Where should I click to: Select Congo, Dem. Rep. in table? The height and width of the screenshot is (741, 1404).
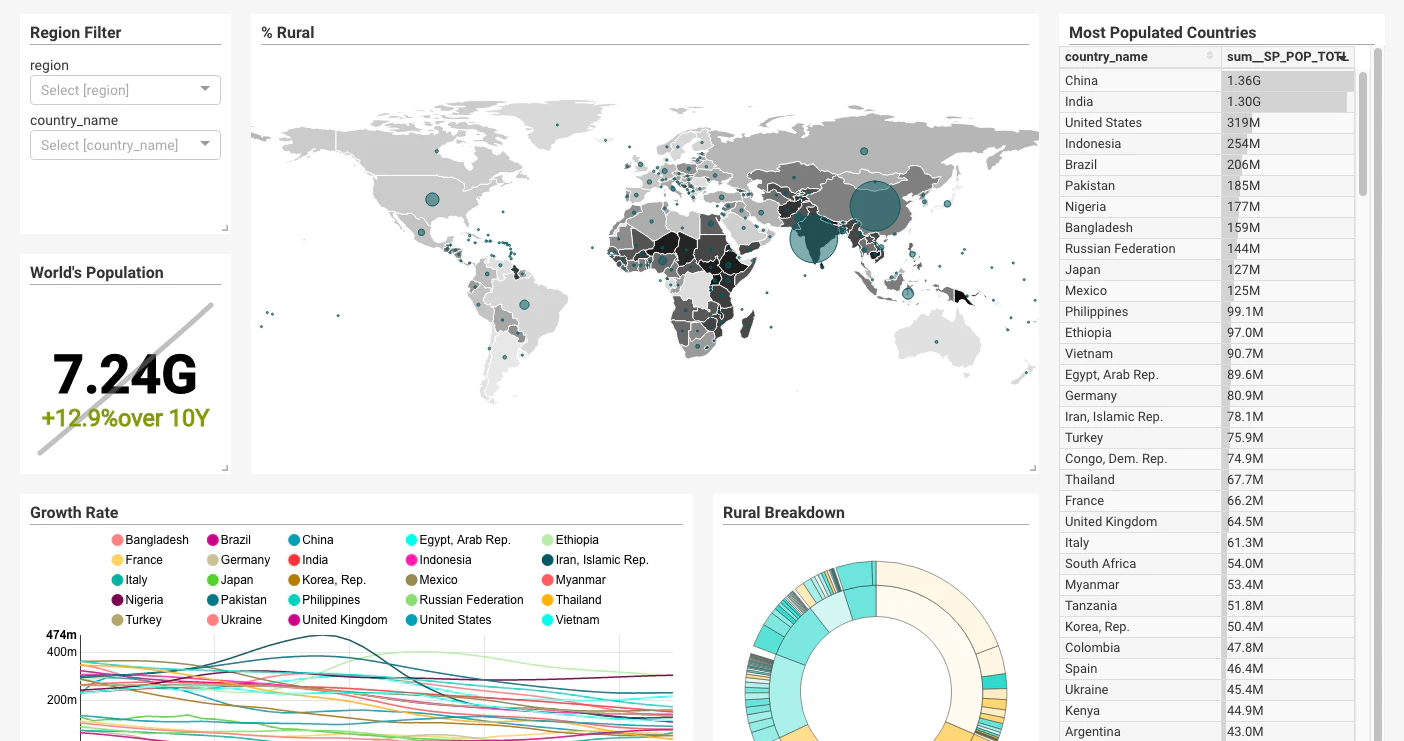point(1207,458)
